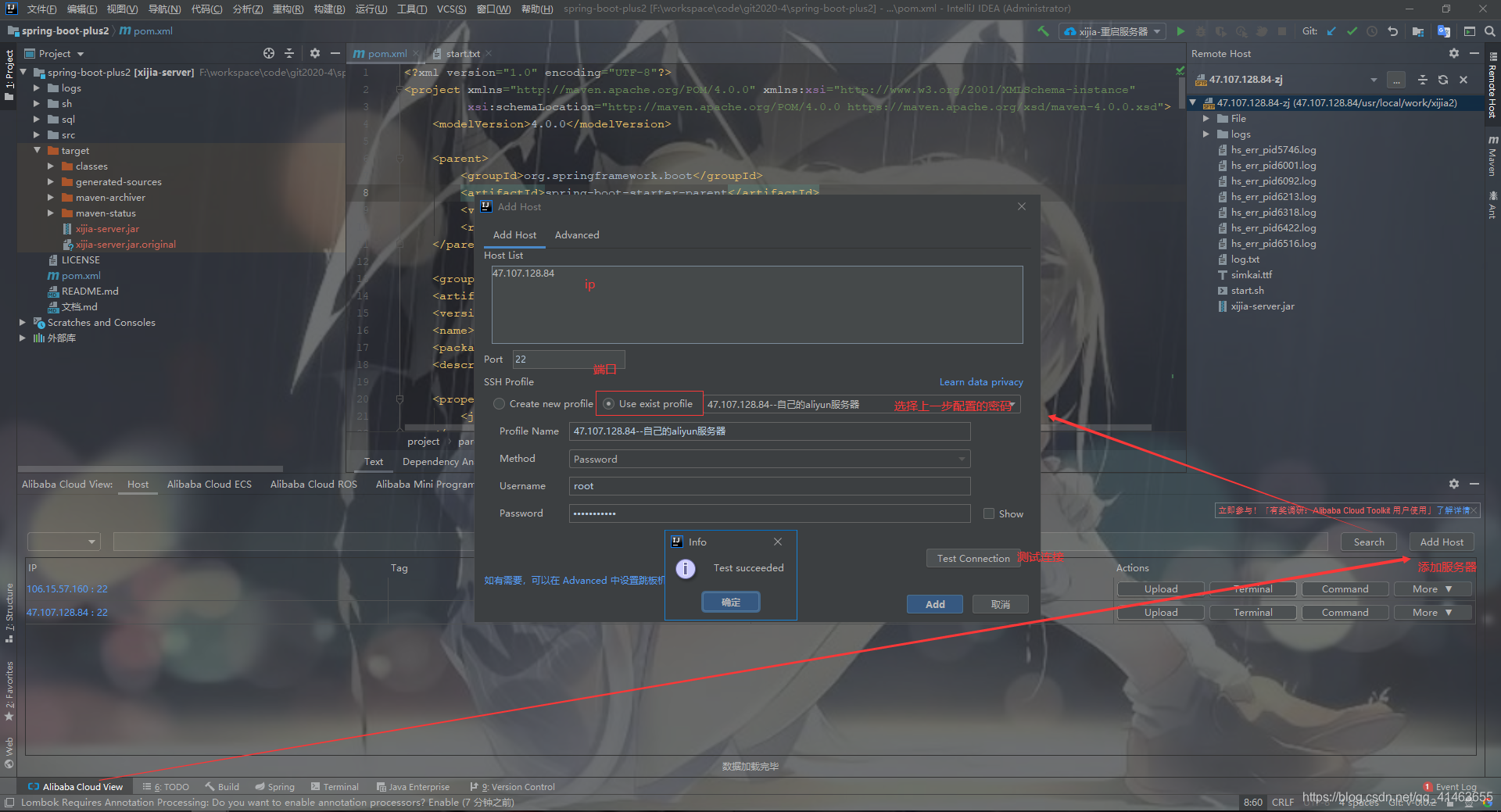The width and height of the screenshot is (1501, 812).
Task: Collapse the target folder in Project tree
Action: 37,150
